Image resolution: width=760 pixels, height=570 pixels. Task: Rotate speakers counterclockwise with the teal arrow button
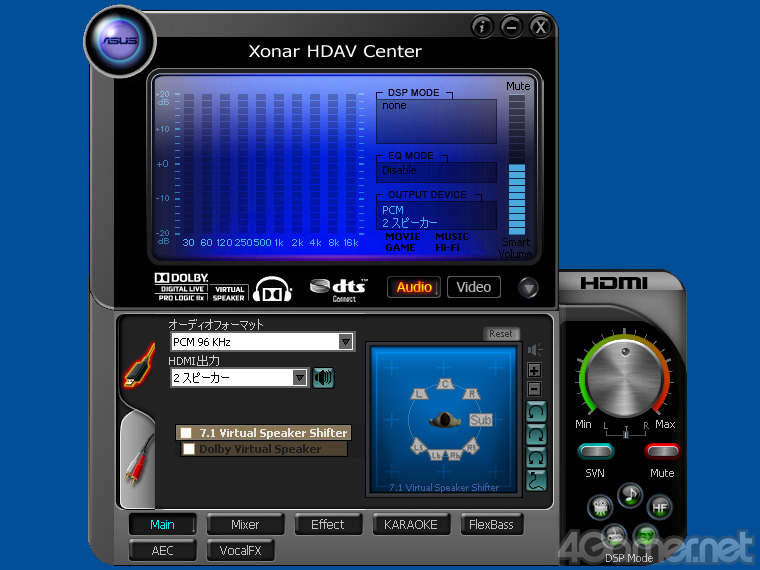536,412
